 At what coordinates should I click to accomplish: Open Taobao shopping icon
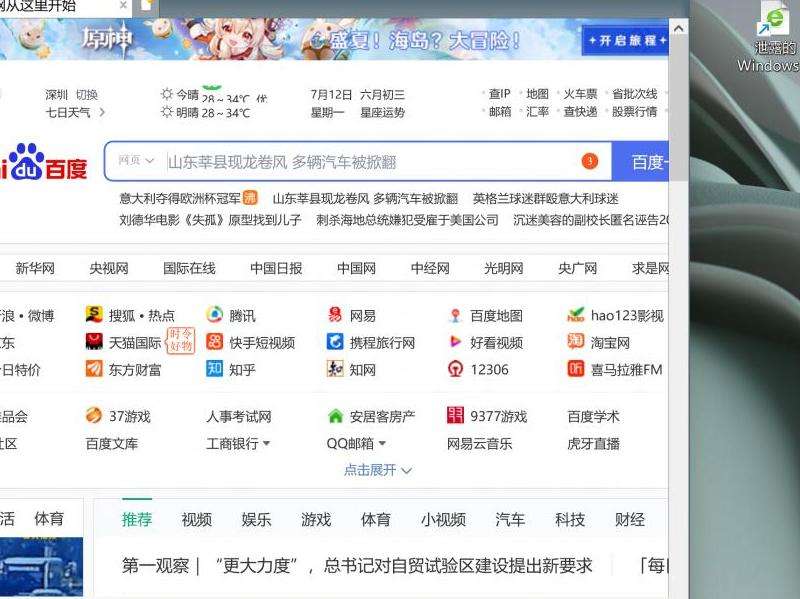576,342
